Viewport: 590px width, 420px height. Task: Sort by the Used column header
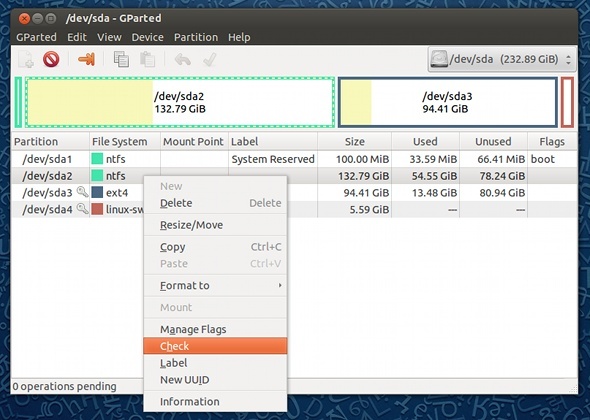[x=426, y=142]
